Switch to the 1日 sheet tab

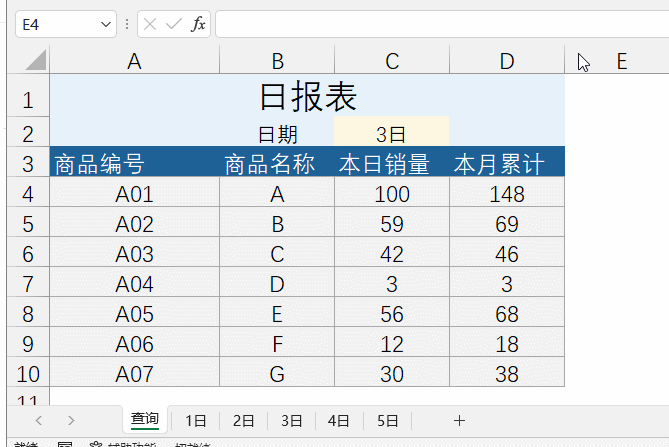tap(195, 421)
